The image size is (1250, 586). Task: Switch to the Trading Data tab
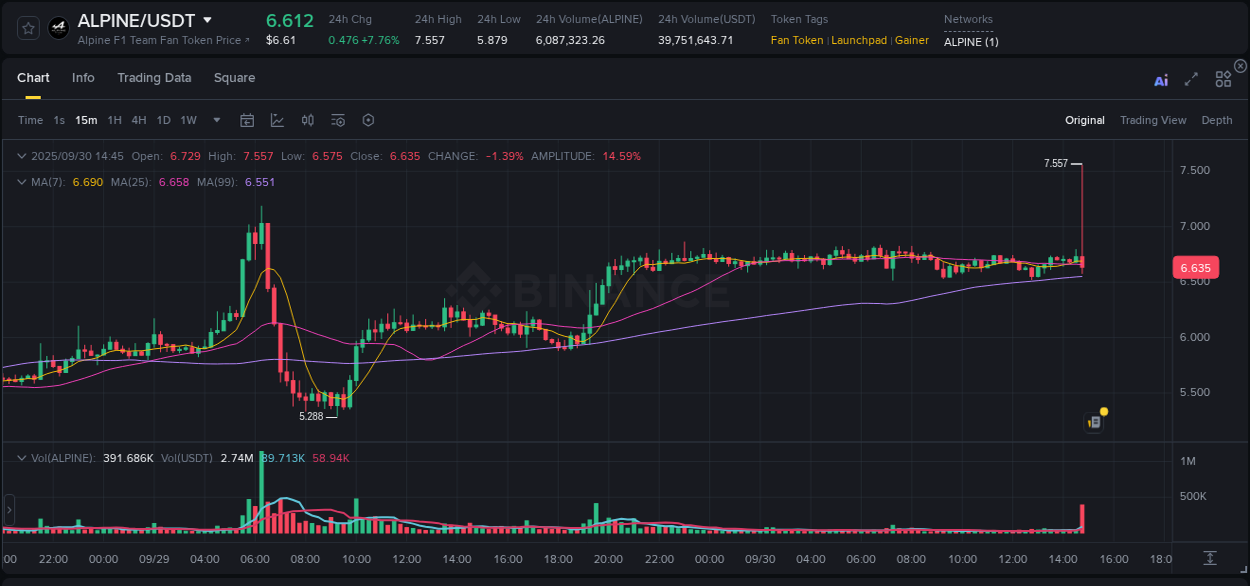[154, 77]
